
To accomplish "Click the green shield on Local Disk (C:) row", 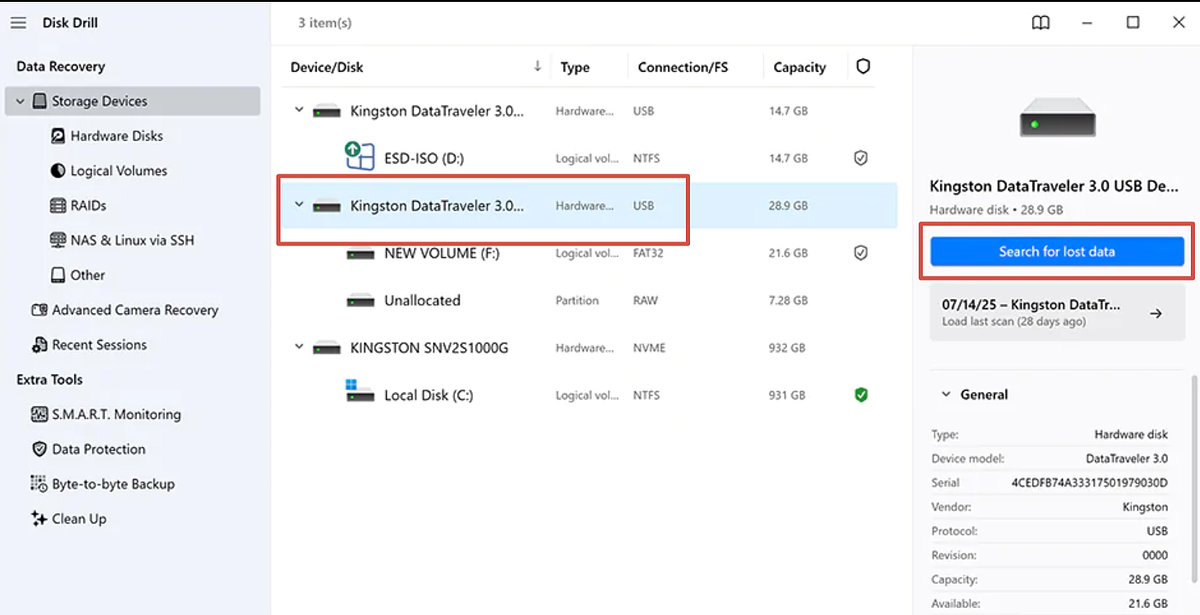I will [860, 395].
